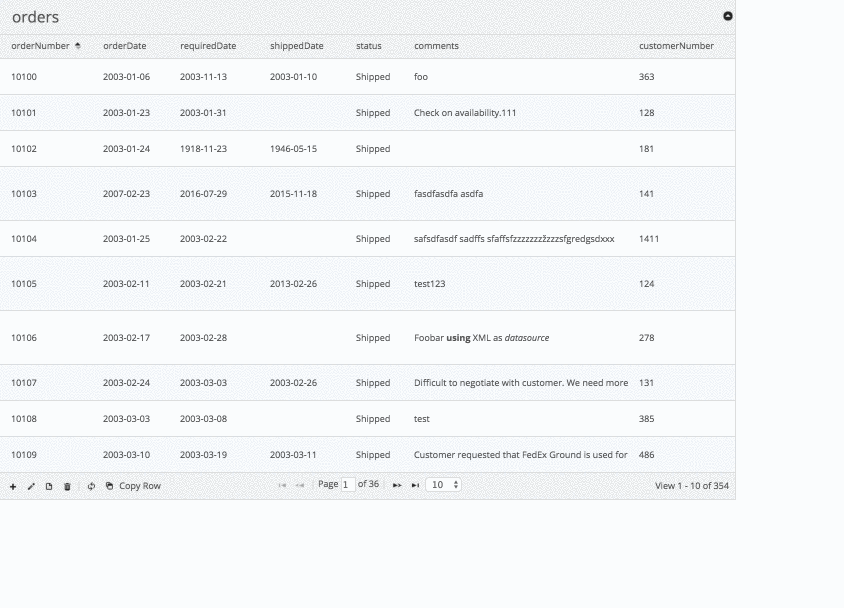Click the Shipped status in row 10108

pos(373,419)
